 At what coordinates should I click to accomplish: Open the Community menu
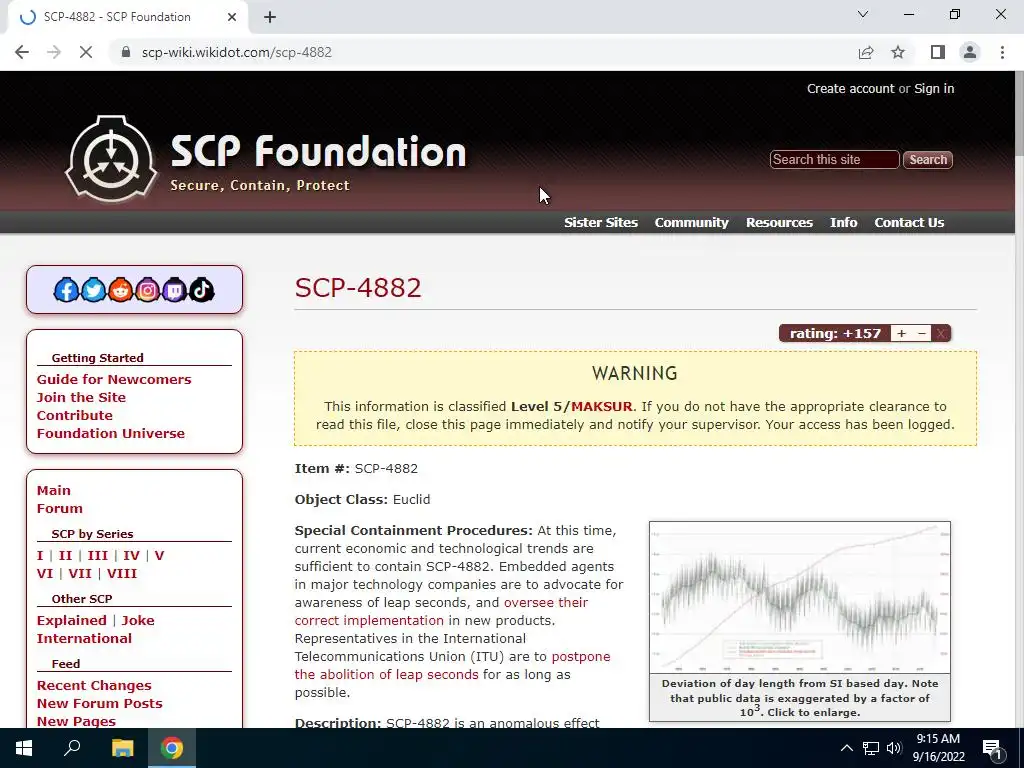pos(692,223)
